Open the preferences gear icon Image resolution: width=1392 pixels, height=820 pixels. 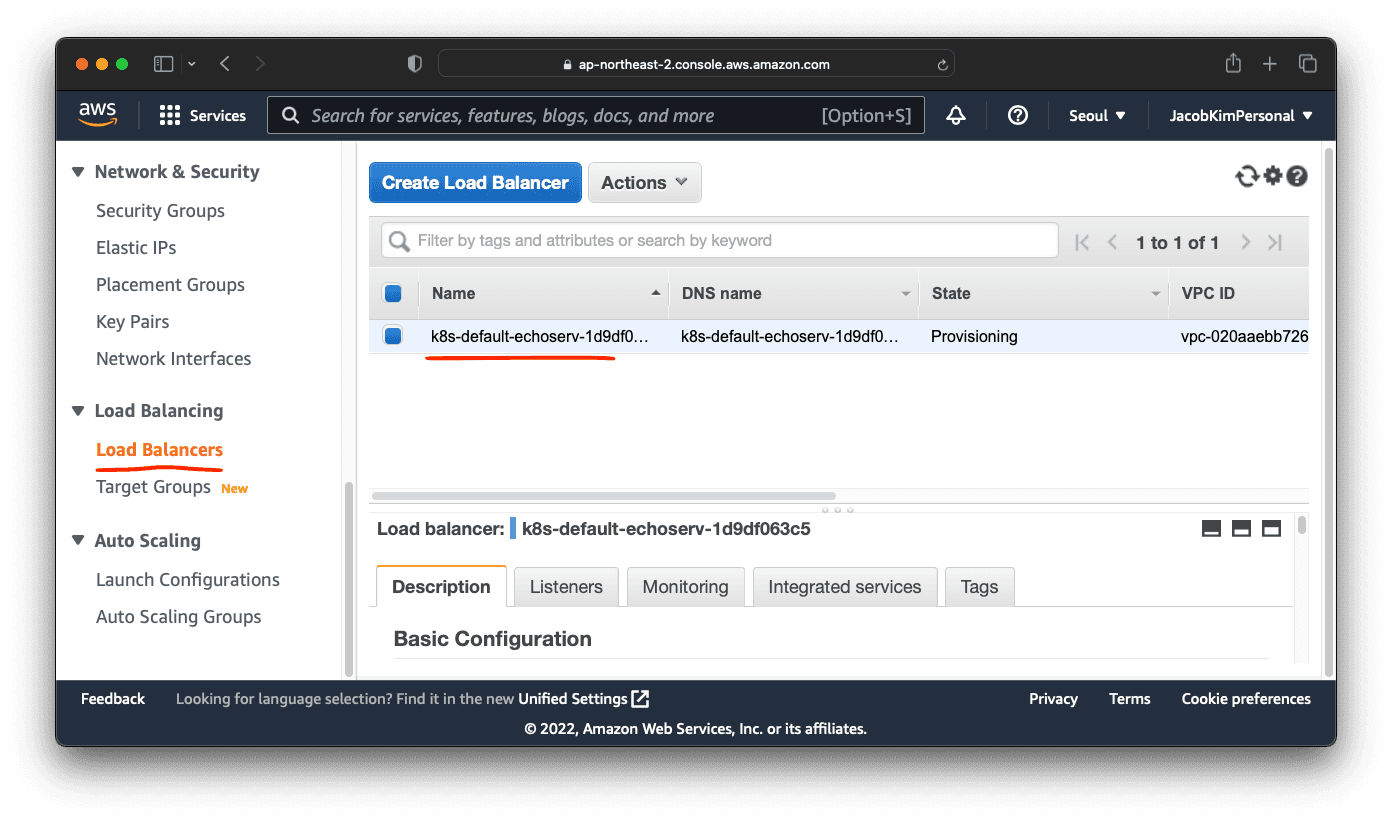1272,176
